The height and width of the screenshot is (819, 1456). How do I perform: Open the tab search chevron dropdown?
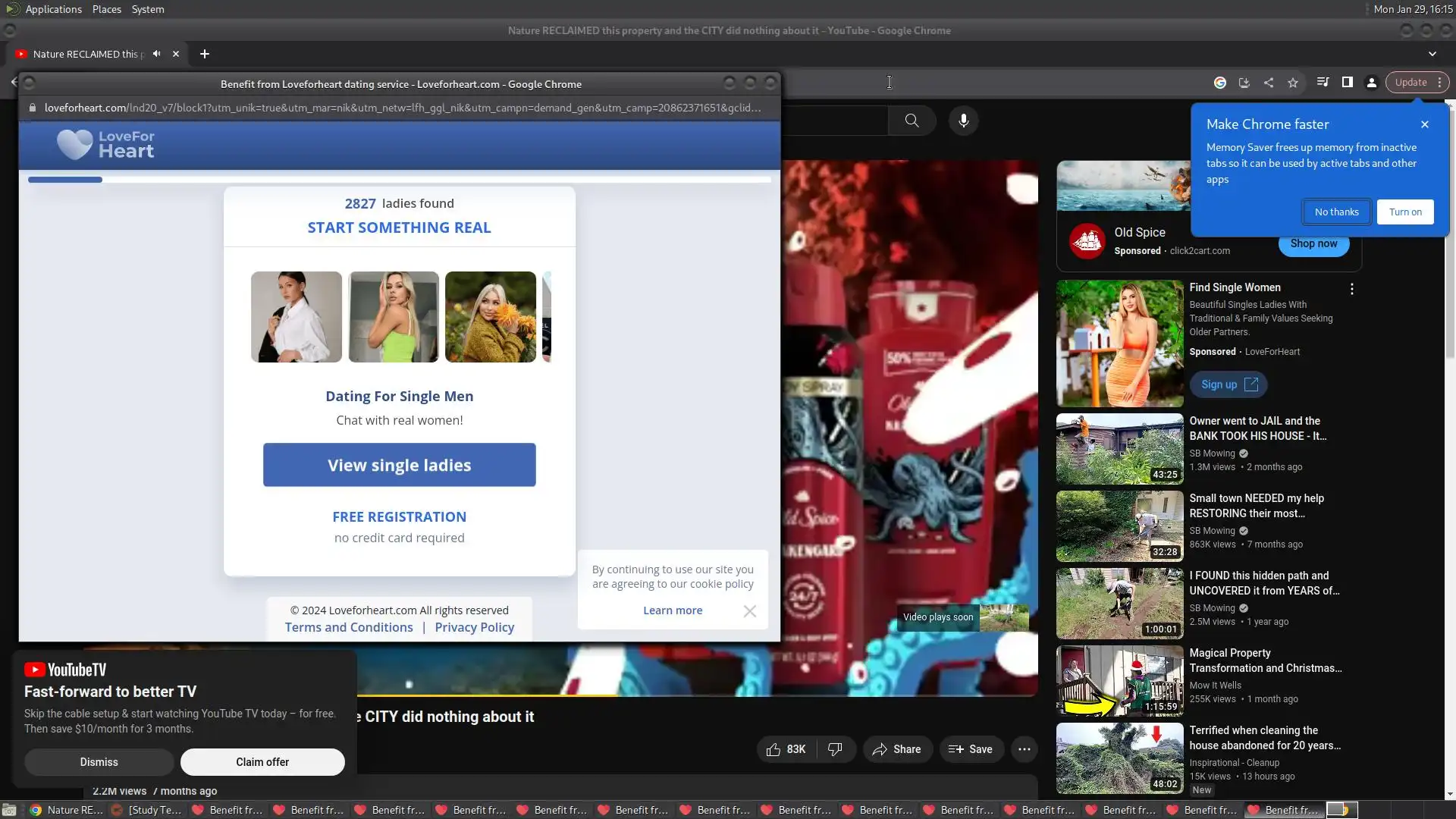(1432, 54)
